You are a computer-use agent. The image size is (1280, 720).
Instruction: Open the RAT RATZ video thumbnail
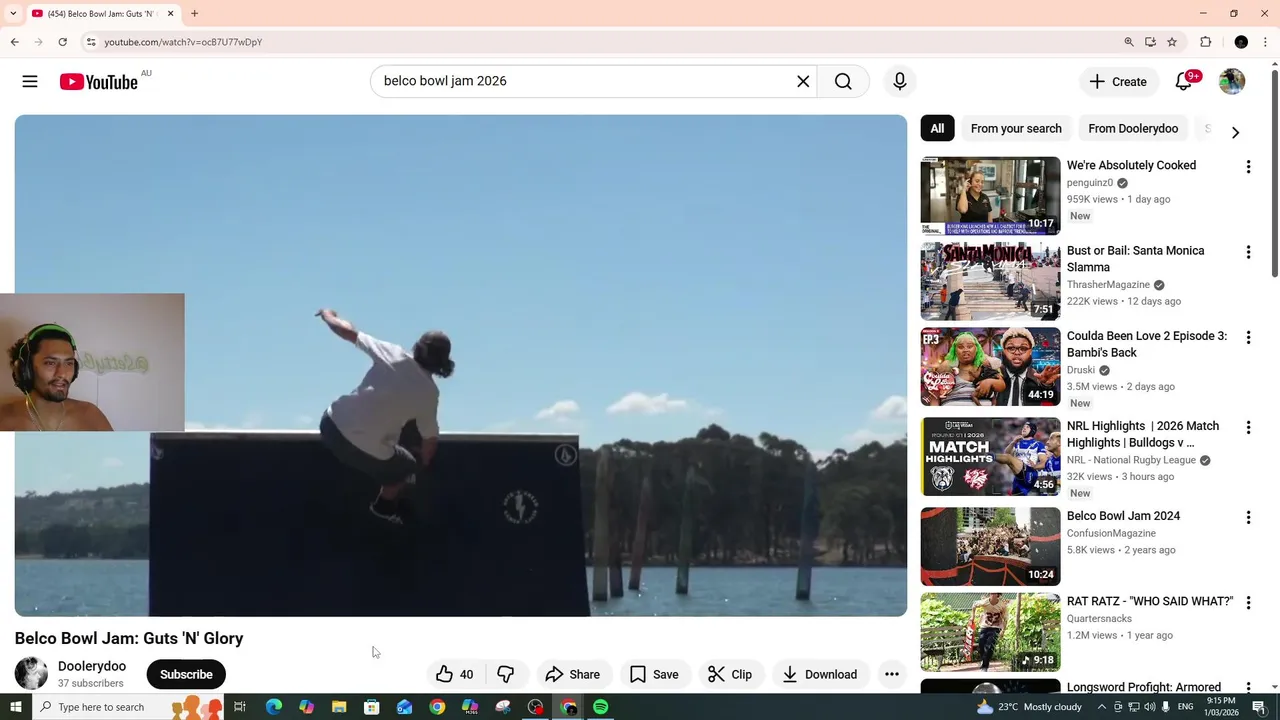tap(990, 632)
